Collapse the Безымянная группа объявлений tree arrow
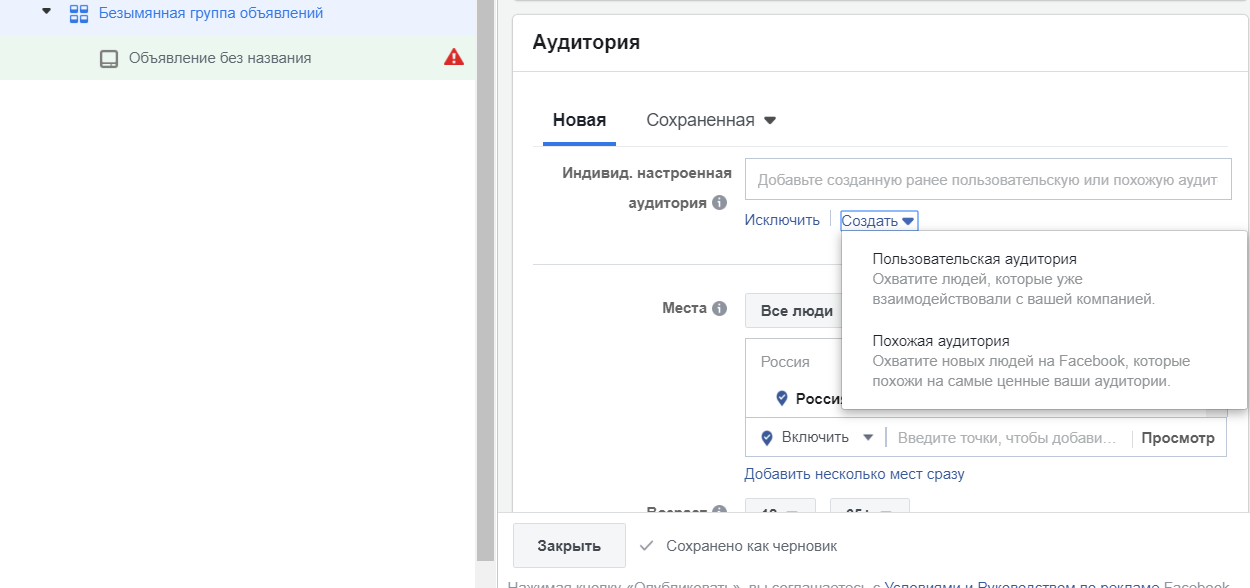 click(x=46, y=11)
